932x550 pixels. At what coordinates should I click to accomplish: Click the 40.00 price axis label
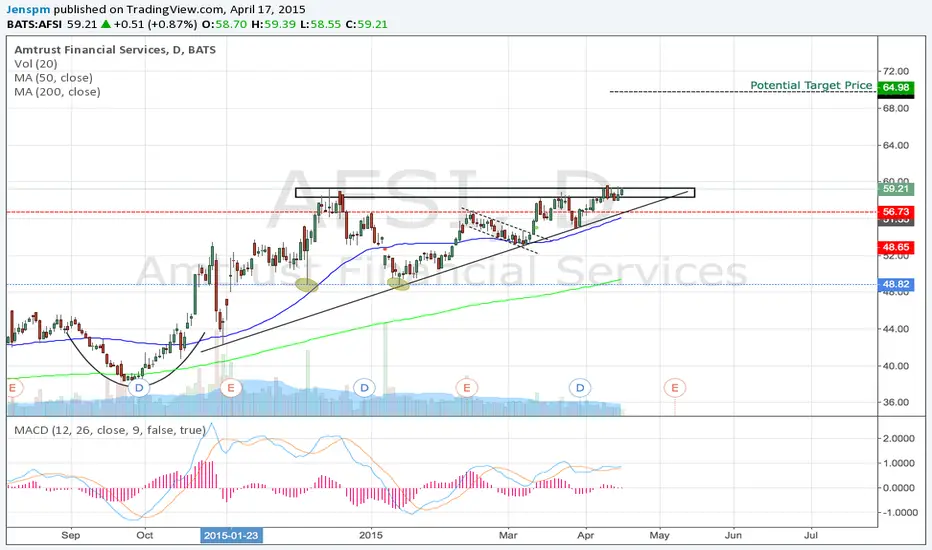[x=896, y=366]
